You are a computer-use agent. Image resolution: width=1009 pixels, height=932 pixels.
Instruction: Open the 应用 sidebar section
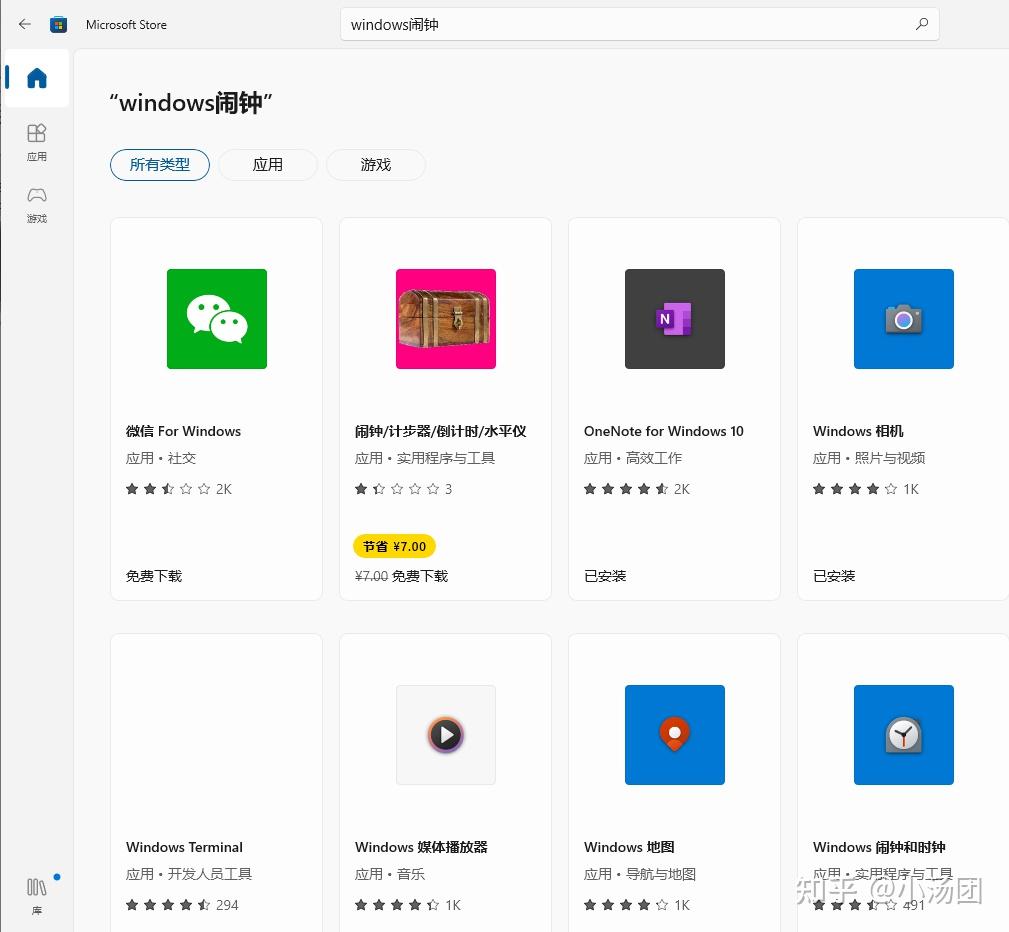coord(37,142)
